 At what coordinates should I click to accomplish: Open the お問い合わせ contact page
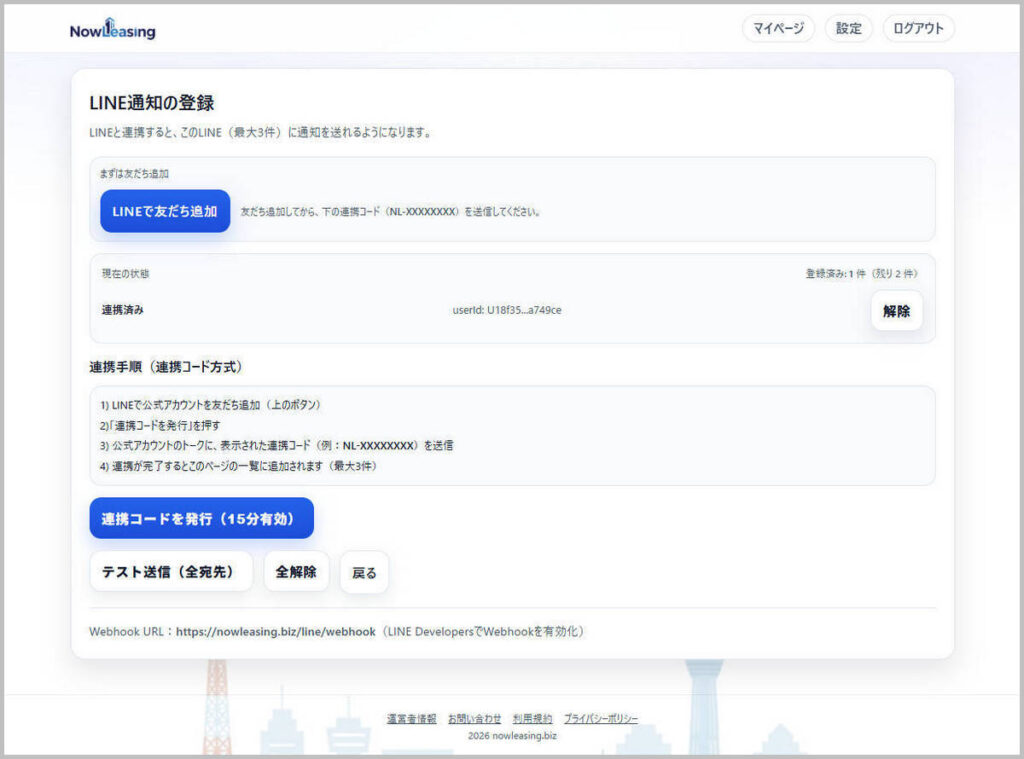click(474, 718)
